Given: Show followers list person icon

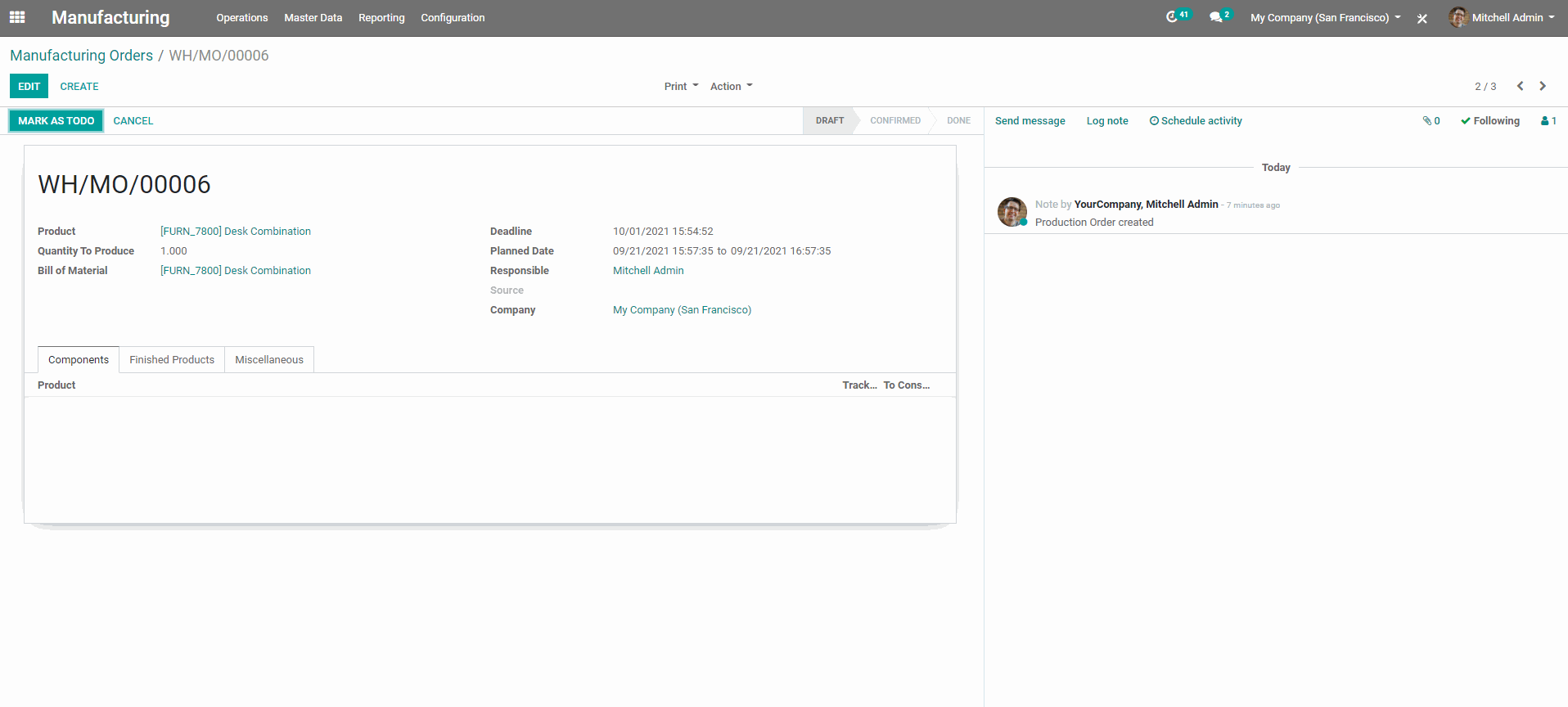Looking at the screenshot, I should 1548,120.
